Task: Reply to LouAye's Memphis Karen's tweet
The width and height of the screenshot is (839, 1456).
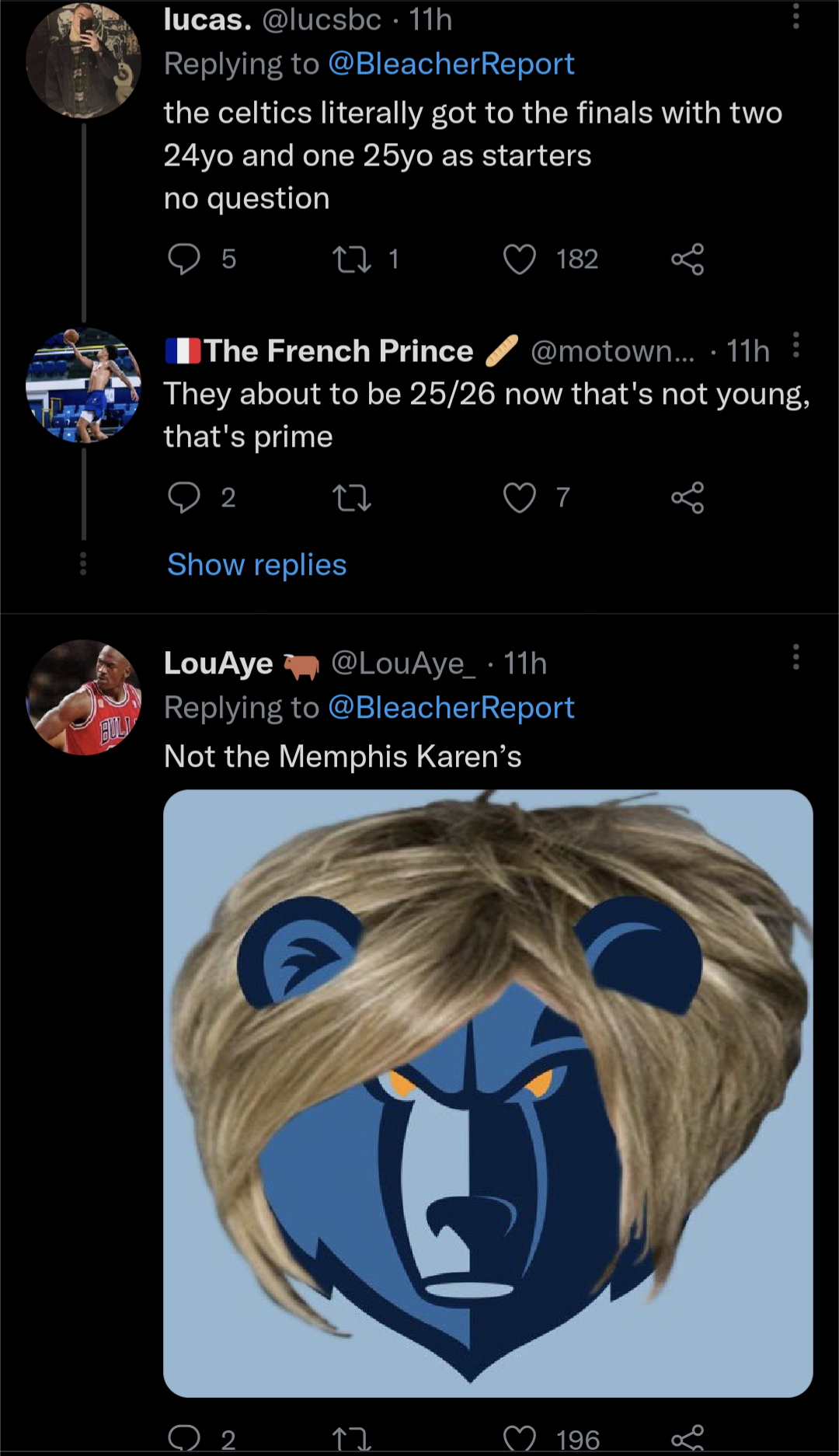Action: tap(184, 1439)
